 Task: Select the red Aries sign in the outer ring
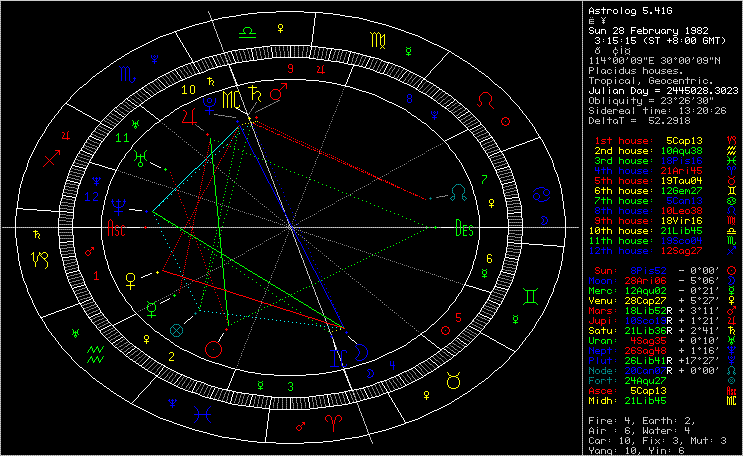point(334,421)
